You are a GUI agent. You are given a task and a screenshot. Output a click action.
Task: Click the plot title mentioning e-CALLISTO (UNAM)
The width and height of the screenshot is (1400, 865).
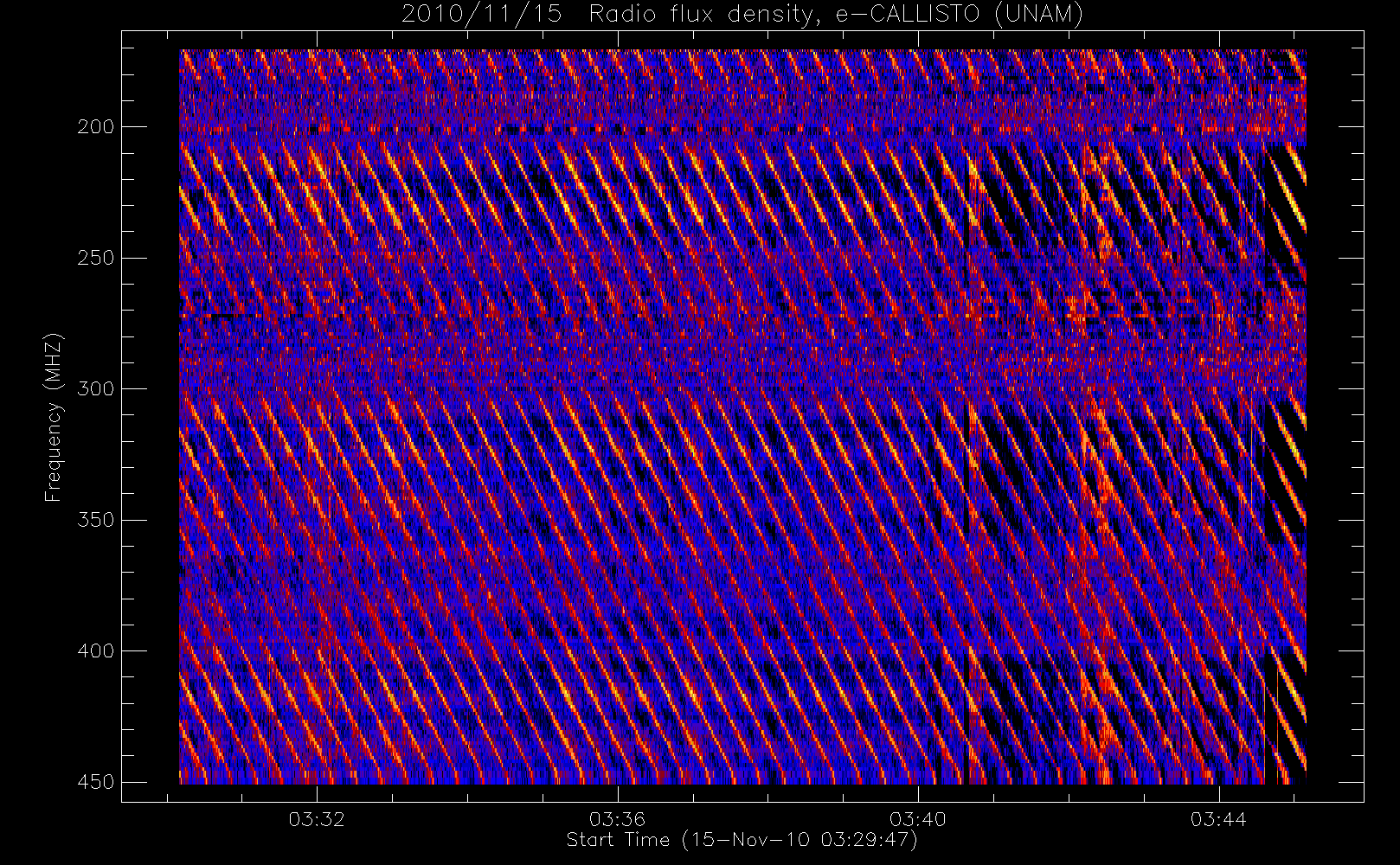[x=742, y=15]
